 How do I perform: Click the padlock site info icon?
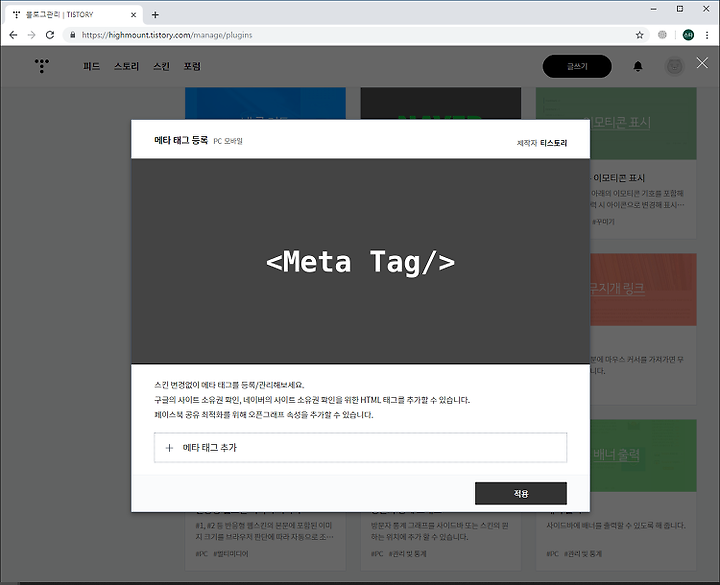[x=73, y=35]
